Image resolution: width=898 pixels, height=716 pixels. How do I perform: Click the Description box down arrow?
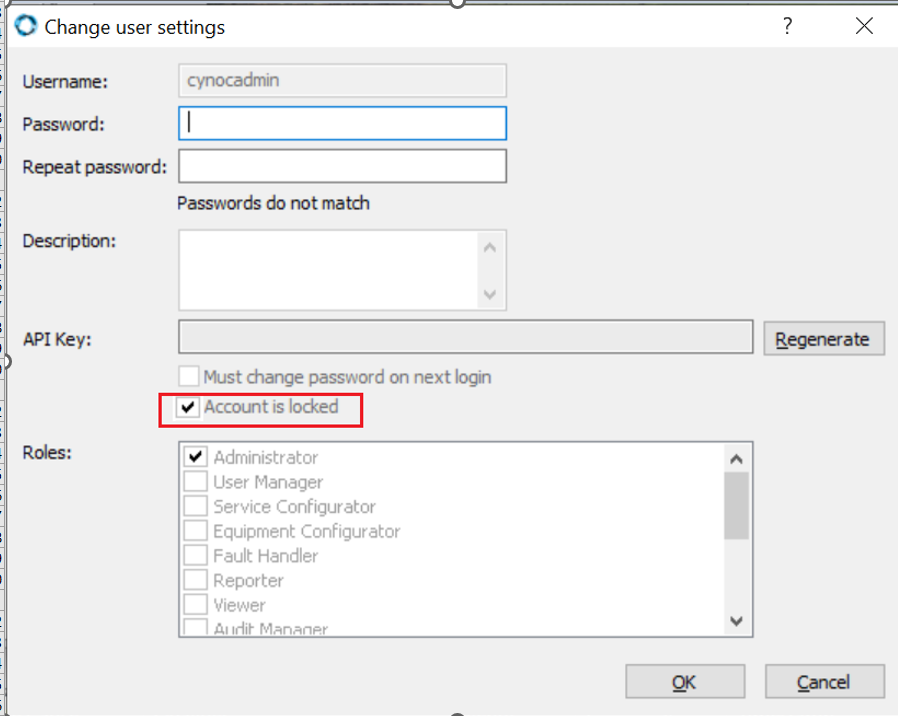tap(490, 294)
